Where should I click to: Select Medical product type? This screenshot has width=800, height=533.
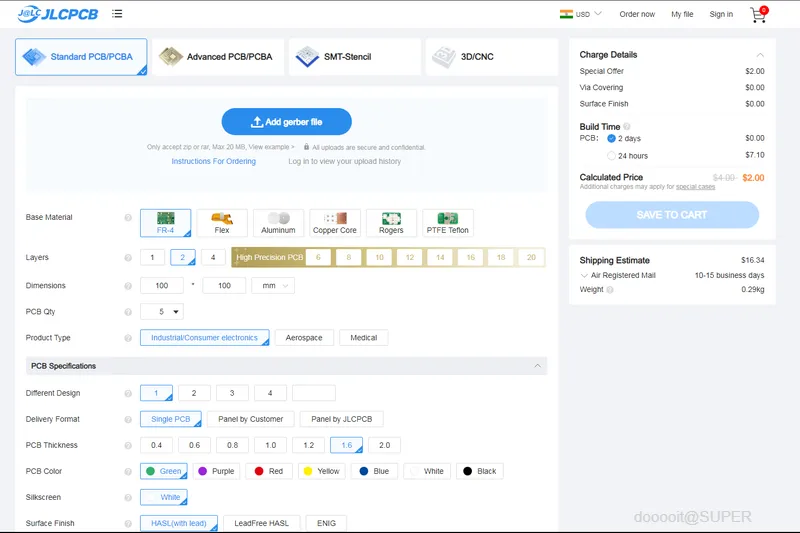364,338
